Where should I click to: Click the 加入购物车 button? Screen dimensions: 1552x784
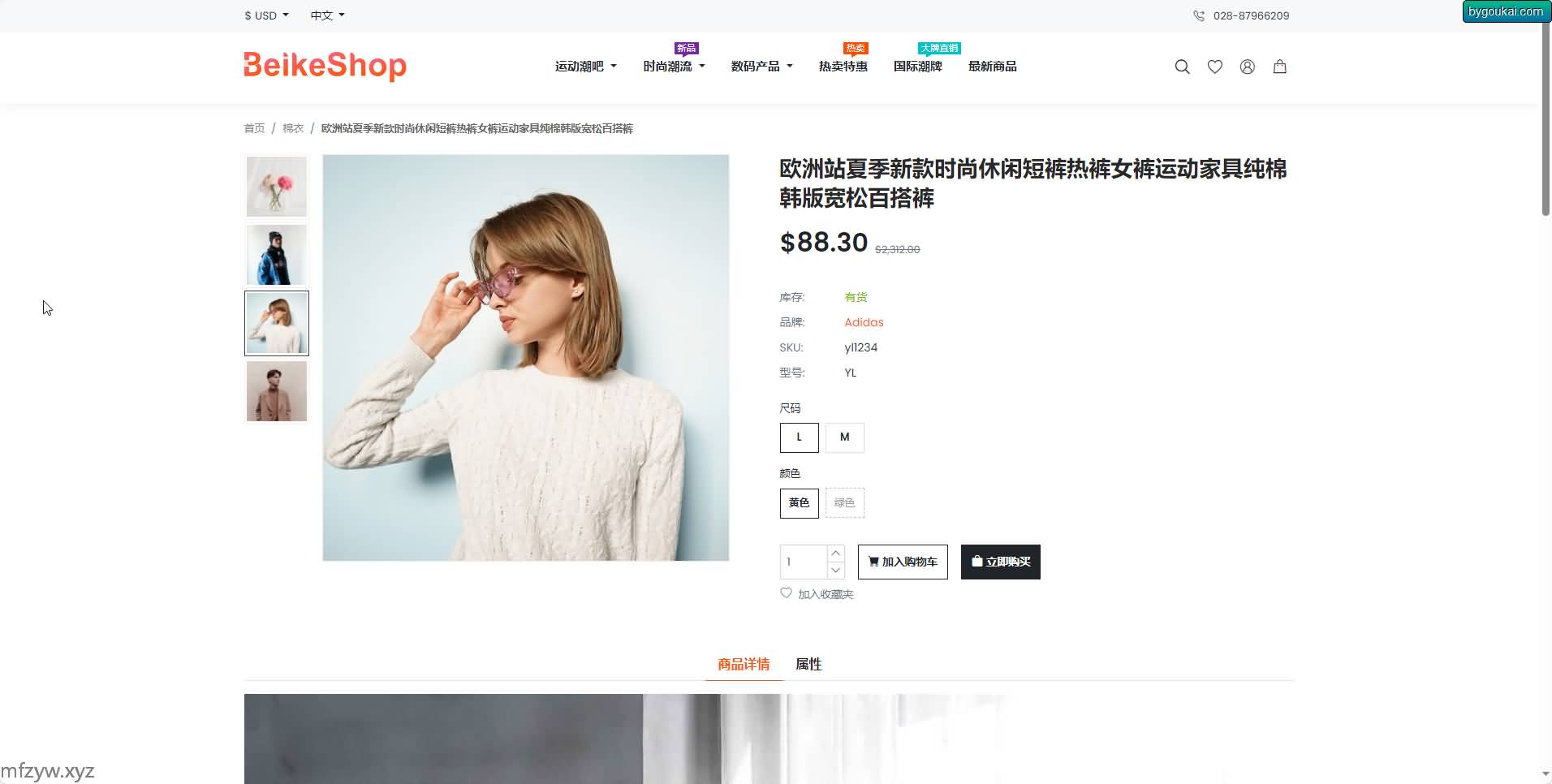903,562
